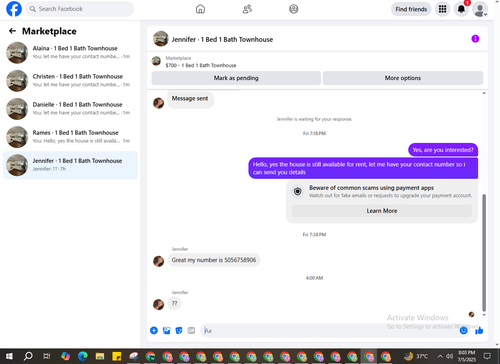Open Windows action center notifications
Screen dimensions: 500x364
click(487, 356)
